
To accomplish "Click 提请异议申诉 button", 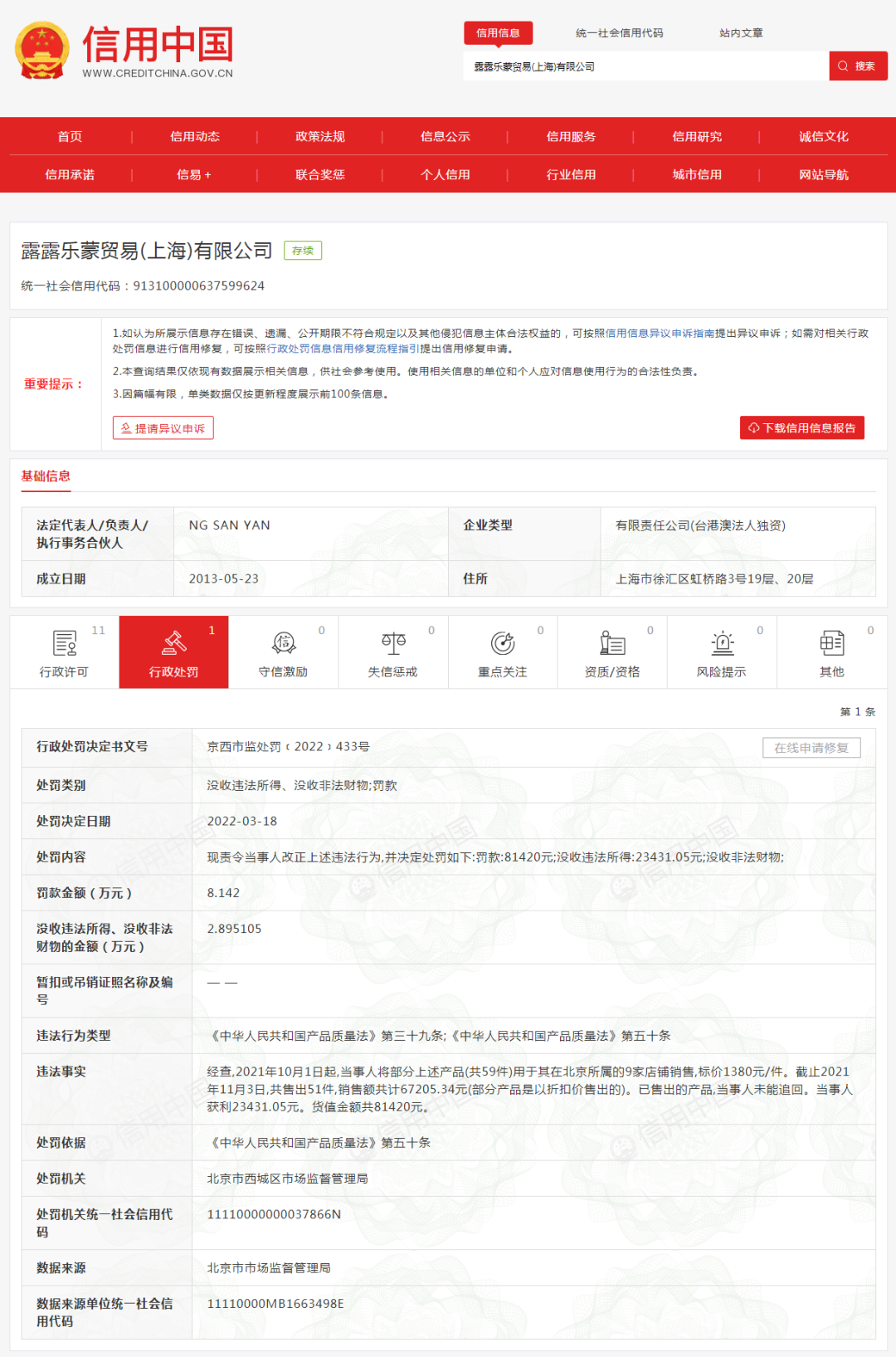I will [163, 427].
